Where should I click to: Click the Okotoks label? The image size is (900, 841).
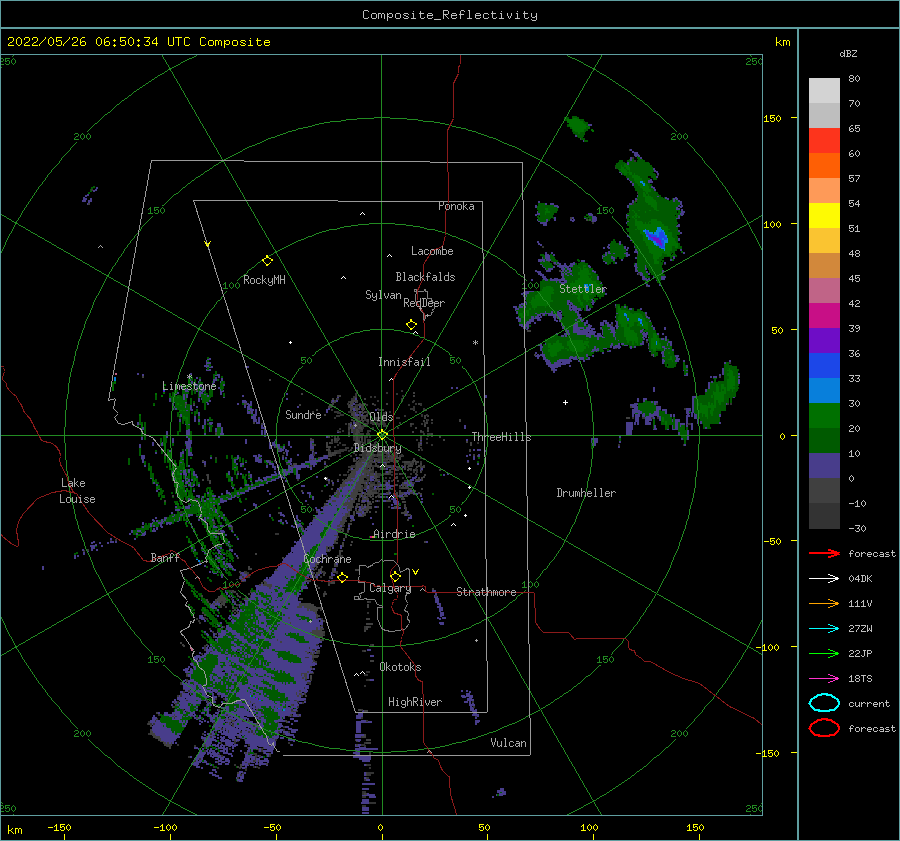point(400,667)
